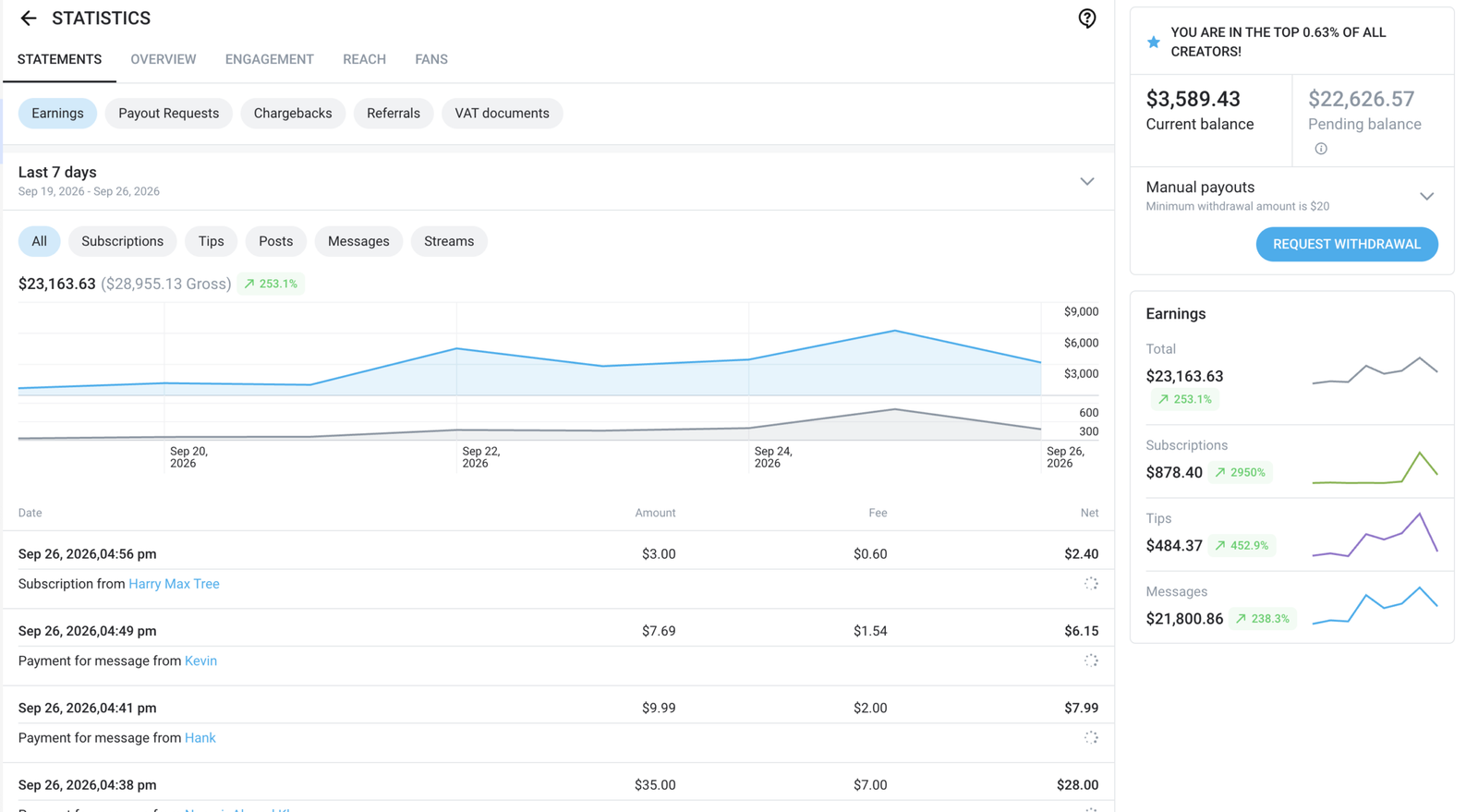Click the 253.1% growth badge below filters
Viewport: 1478px width, 812px height.
coord(271,284)
